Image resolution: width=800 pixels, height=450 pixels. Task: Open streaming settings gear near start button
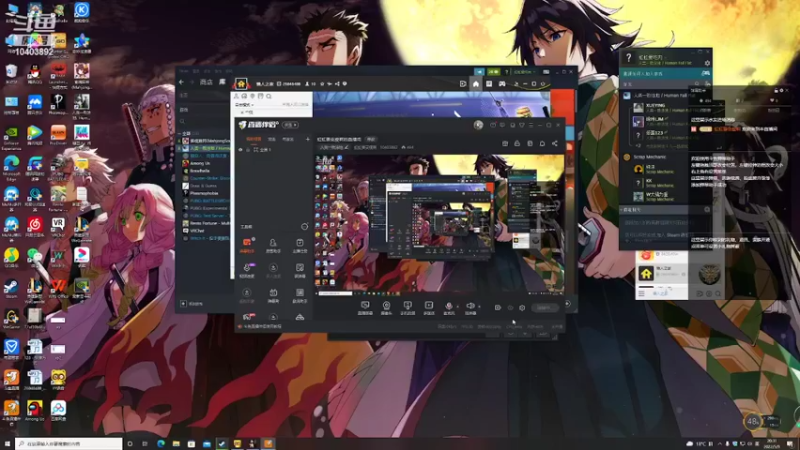[x=522, y=308]
